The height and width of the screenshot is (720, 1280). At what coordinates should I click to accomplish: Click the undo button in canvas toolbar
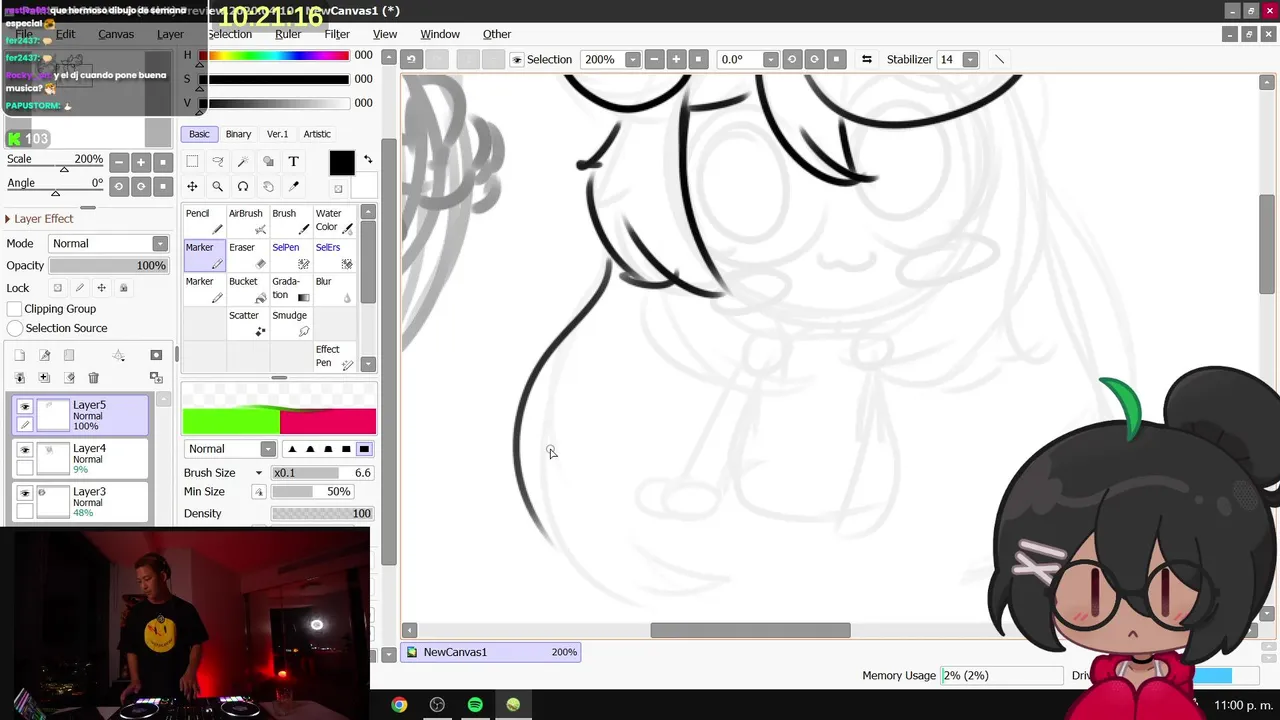point(411,59)
